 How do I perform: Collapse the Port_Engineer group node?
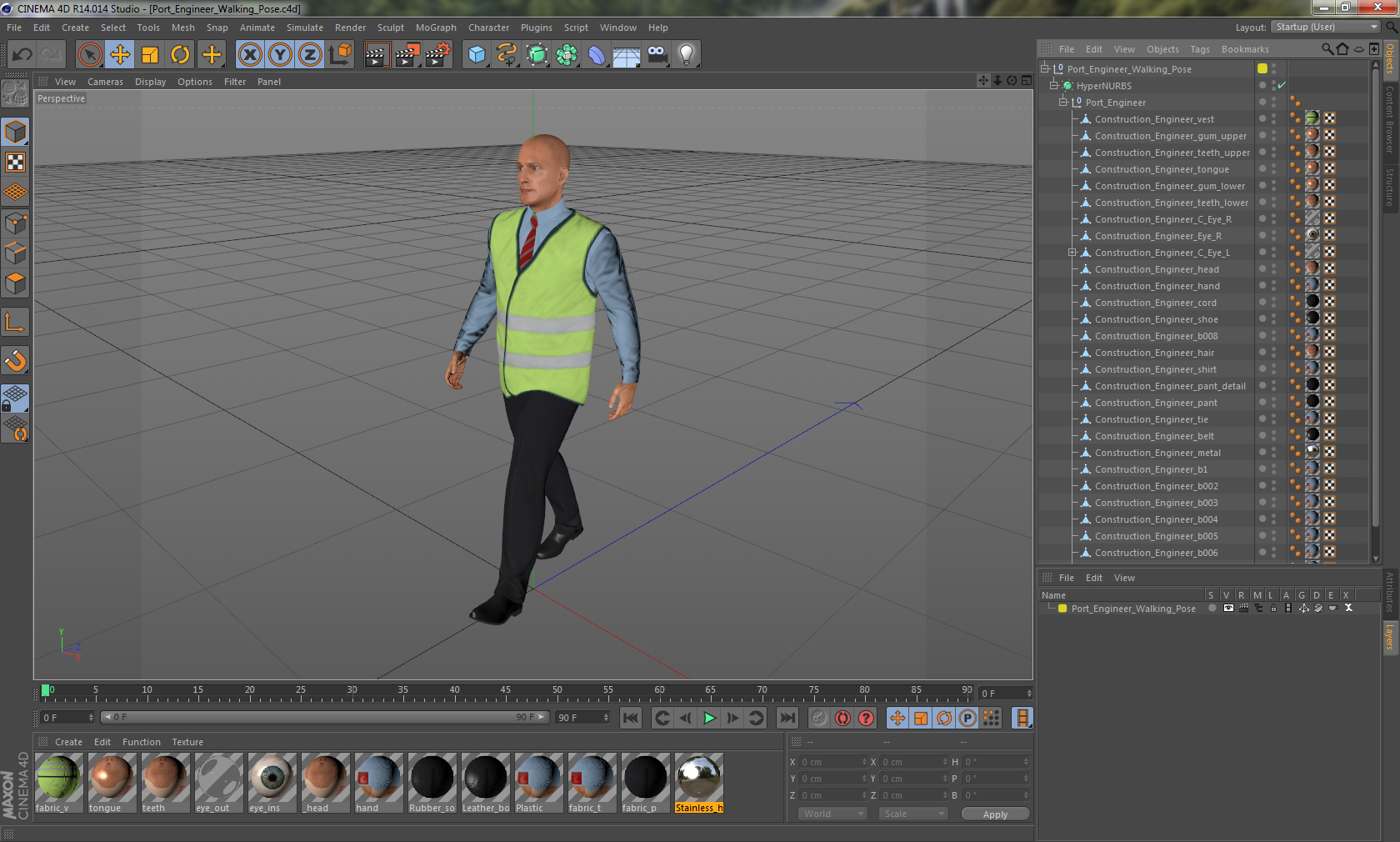pos(1062,102)
